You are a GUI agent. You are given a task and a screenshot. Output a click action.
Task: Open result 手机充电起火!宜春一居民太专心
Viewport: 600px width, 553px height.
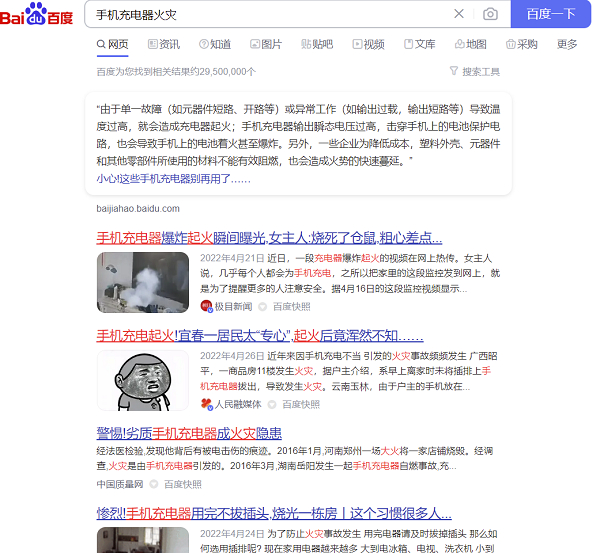[260, 336]
